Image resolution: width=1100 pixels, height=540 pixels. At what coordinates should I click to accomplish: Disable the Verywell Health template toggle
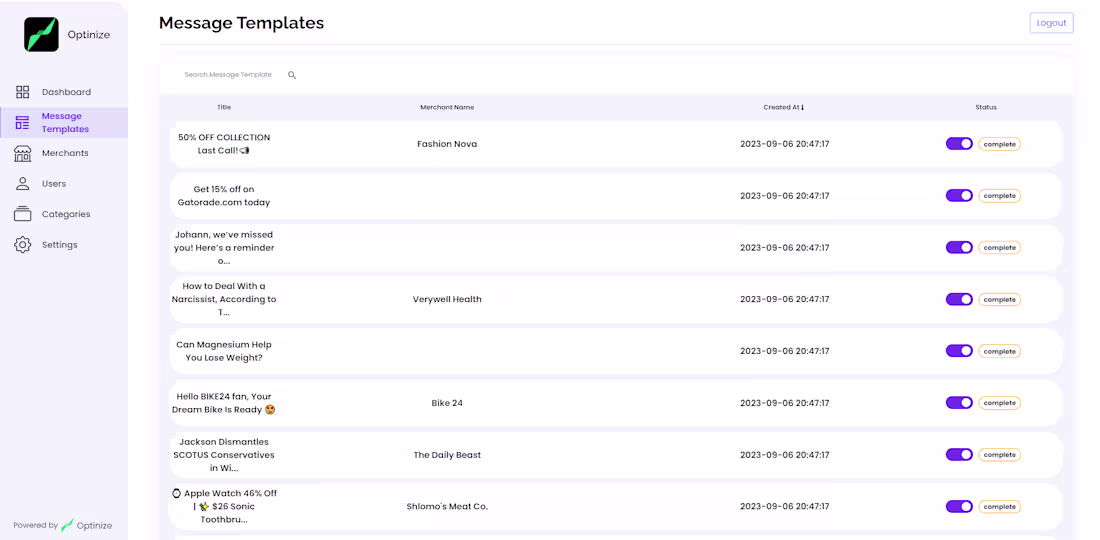click(x=959, y=299)
